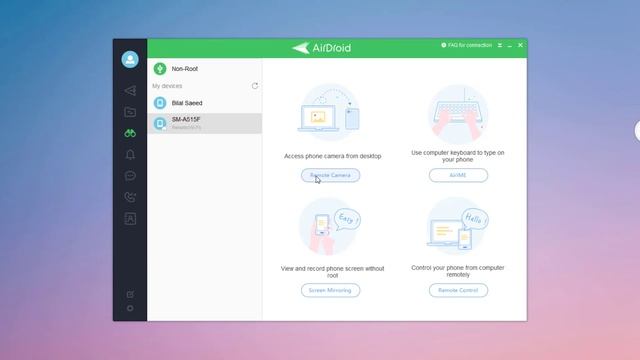
Task: Open the Messages chat bubble icon
Action: pos(130,176)
